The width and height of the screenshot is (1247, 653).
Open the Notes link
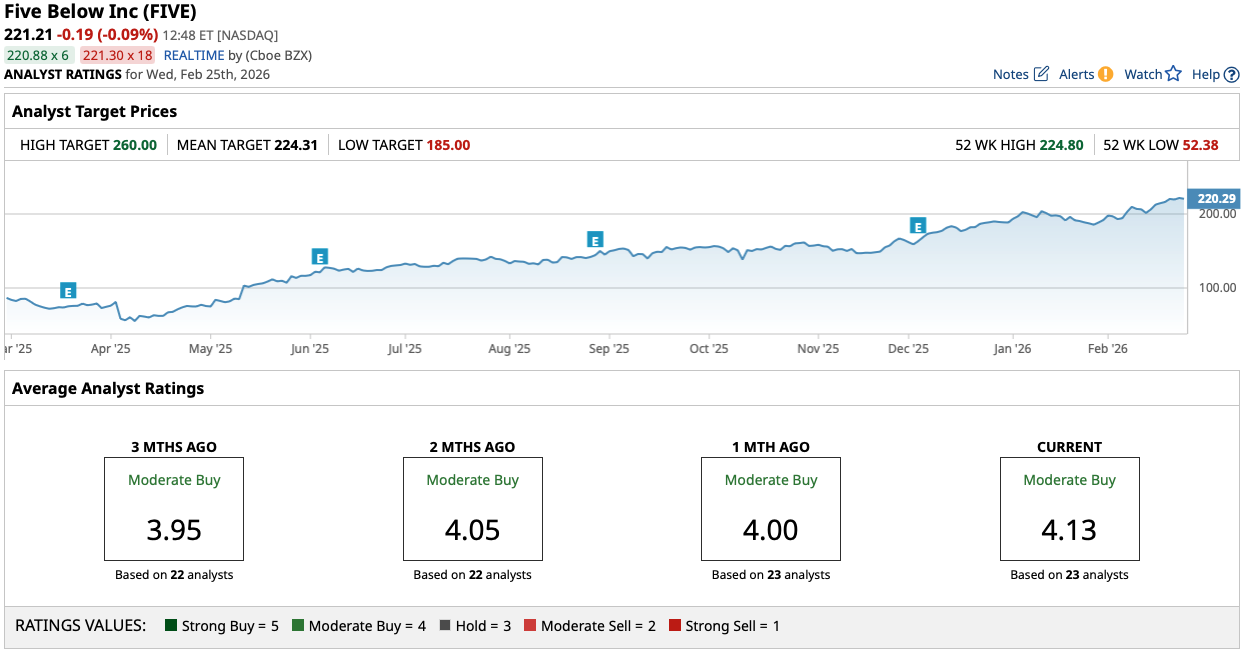click(1011, 74)
